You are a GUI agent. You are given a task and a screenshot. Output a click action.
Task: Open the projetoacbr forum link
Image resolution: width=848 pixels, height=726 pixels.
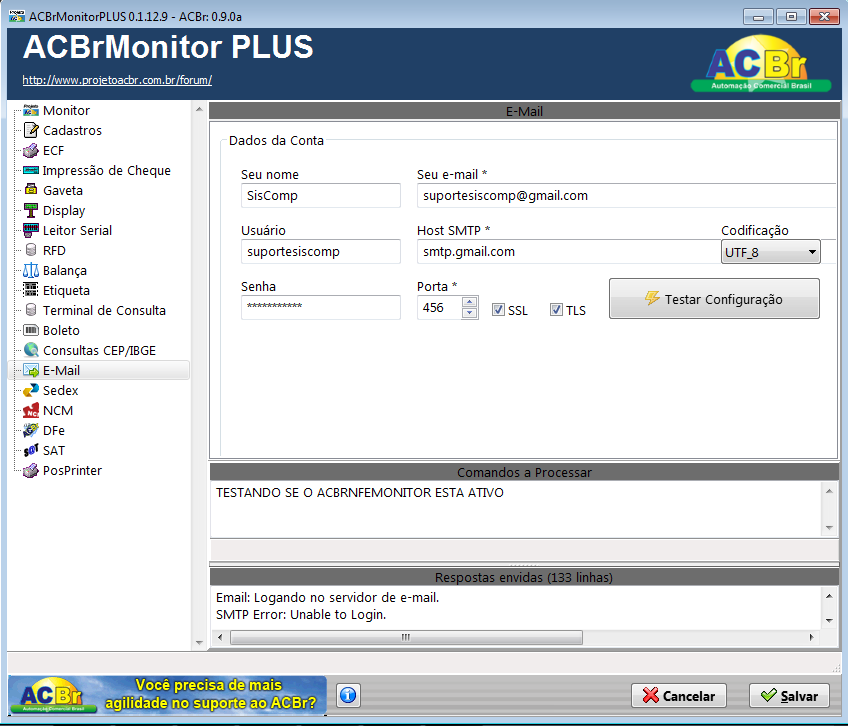tap(117, 80)
